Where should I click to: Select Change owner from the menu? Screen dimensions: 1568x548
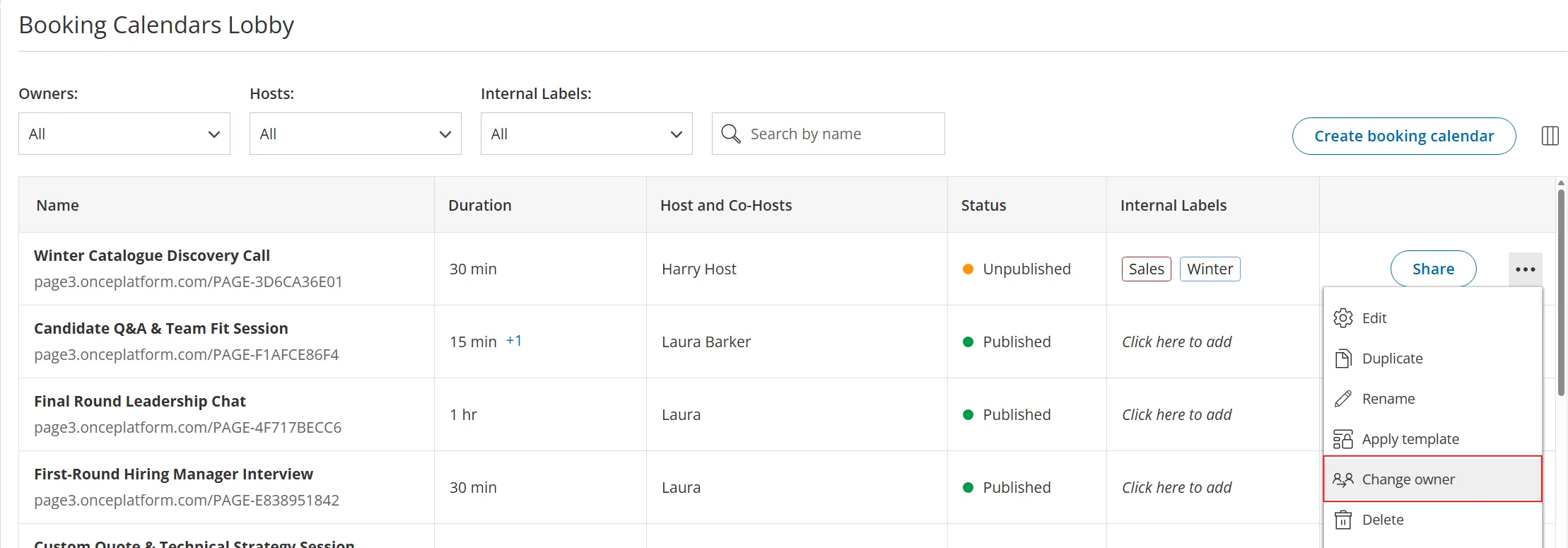coord(1432,479)
